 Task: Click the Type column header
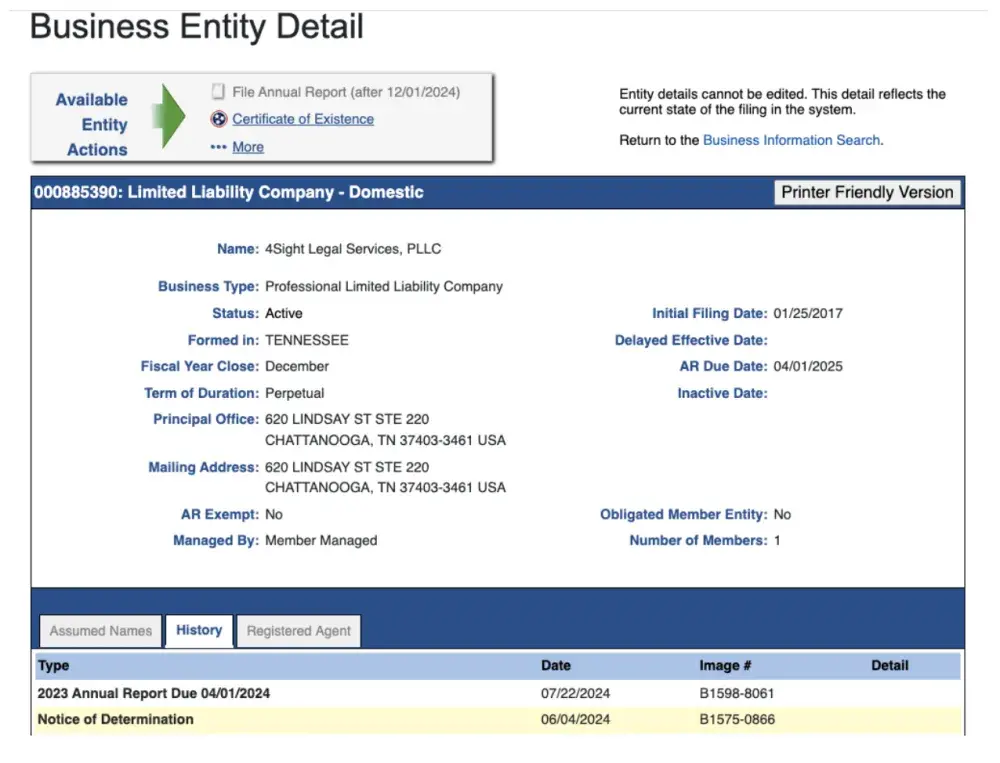(x=54, y=666)
